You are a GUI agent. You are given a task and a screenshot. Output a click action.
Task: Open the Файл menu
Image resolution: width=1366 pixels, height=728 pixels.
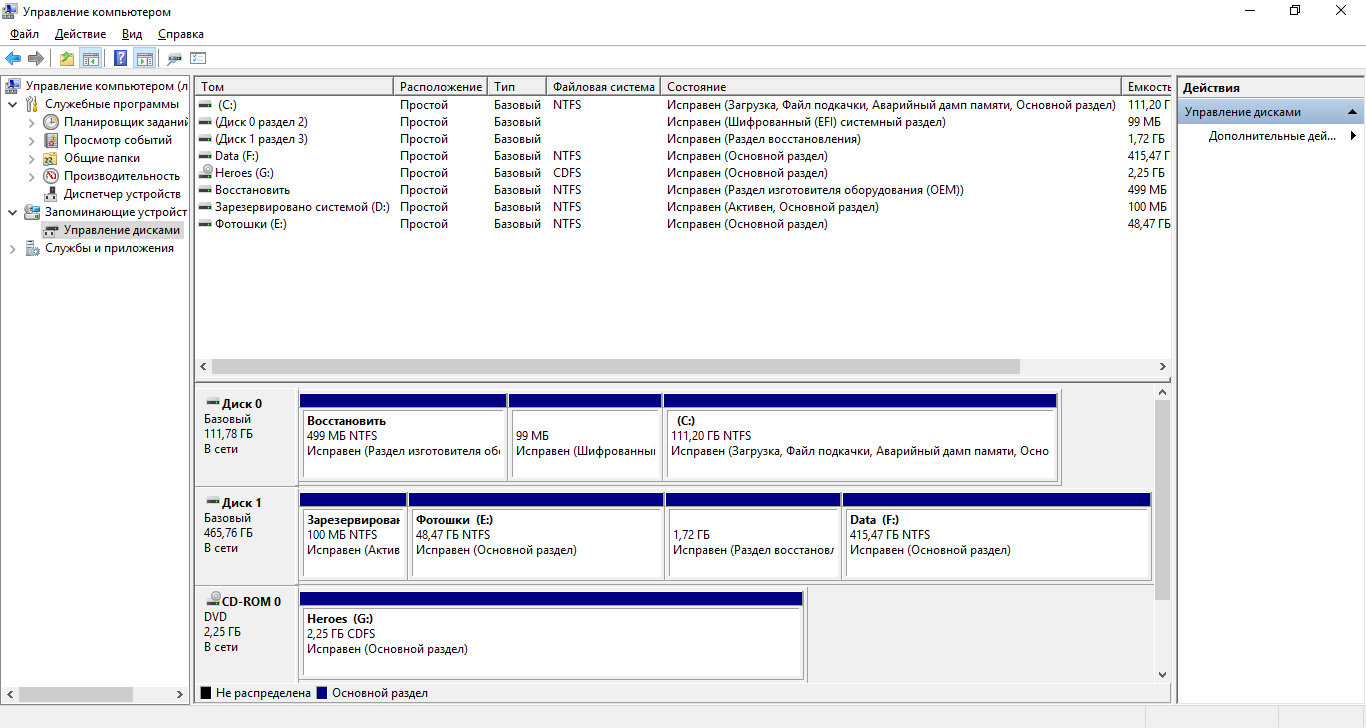[25, 34]
